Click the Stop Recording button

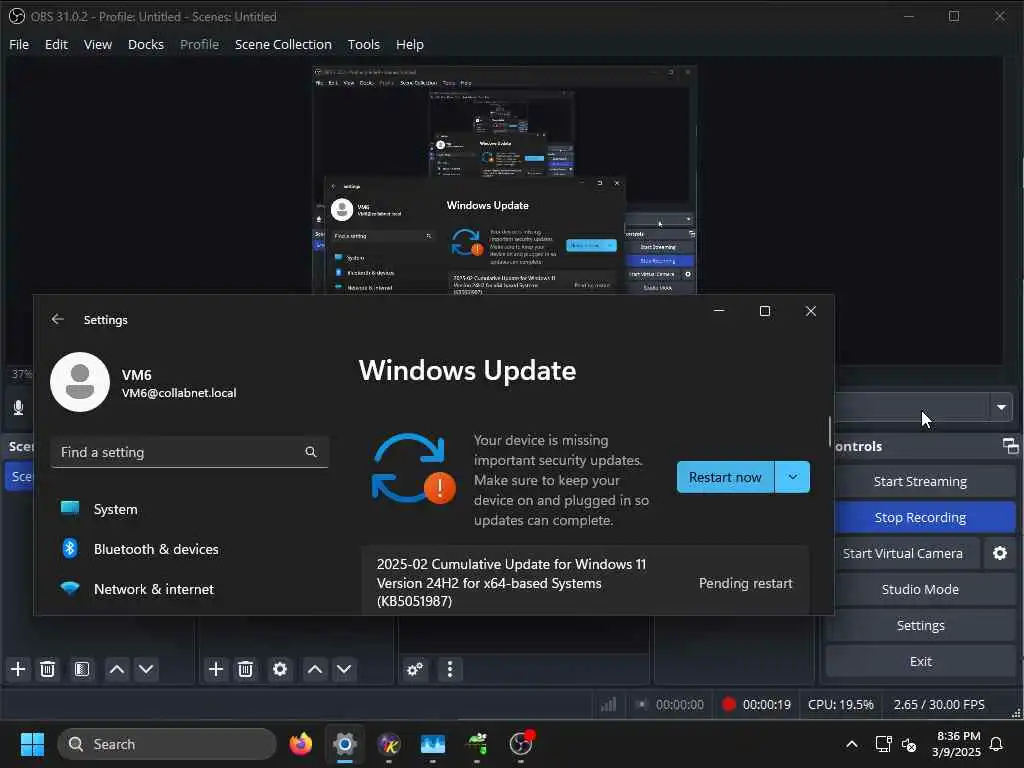coord(920,517)
